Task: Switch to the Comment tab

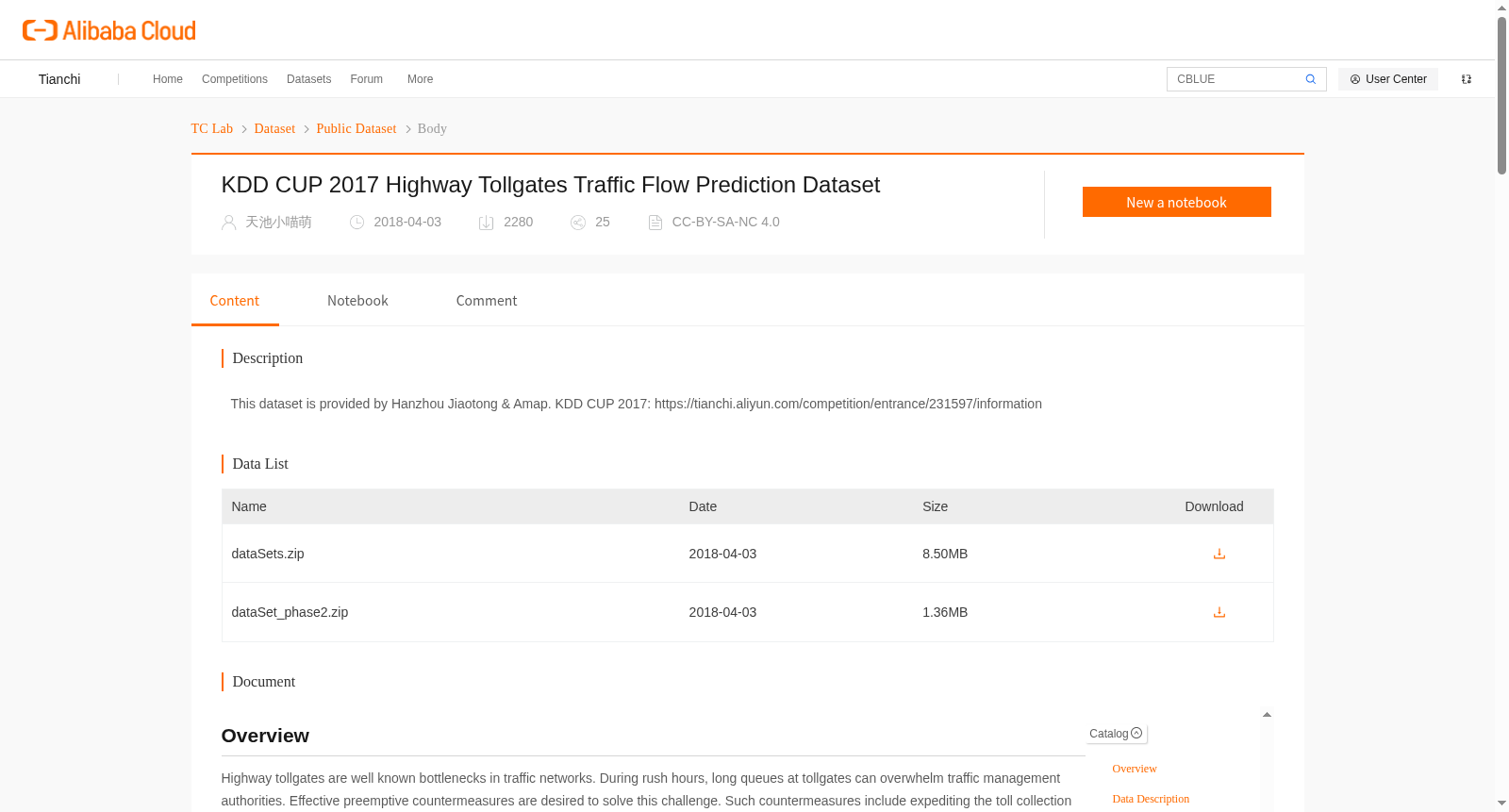Action: click(487, 301)
